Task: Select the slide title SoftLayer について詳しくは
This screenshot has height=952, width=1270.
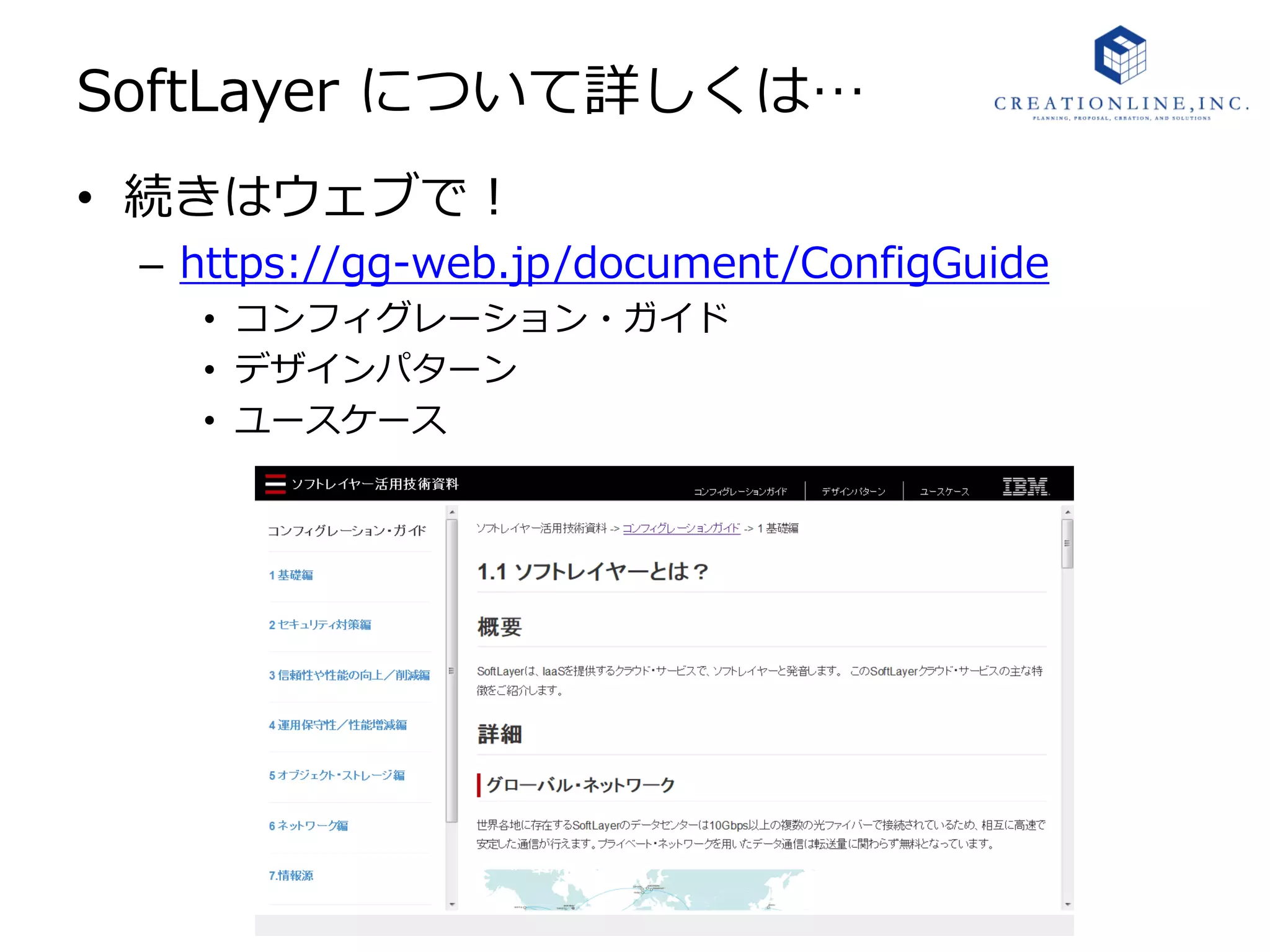Action: coord(469,91)
